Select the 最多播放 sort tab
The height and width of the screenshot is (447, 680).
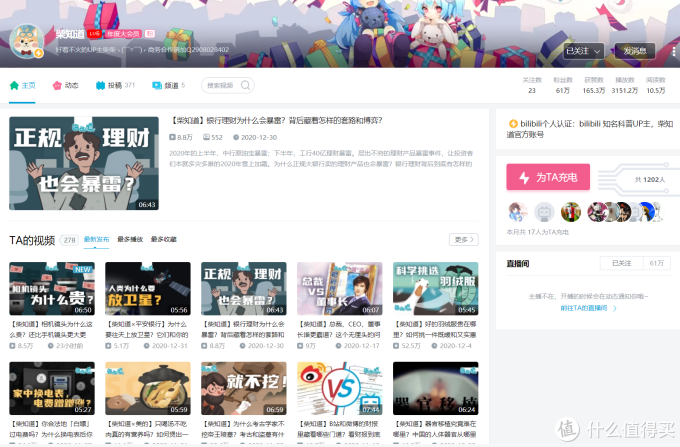(130, 239)
